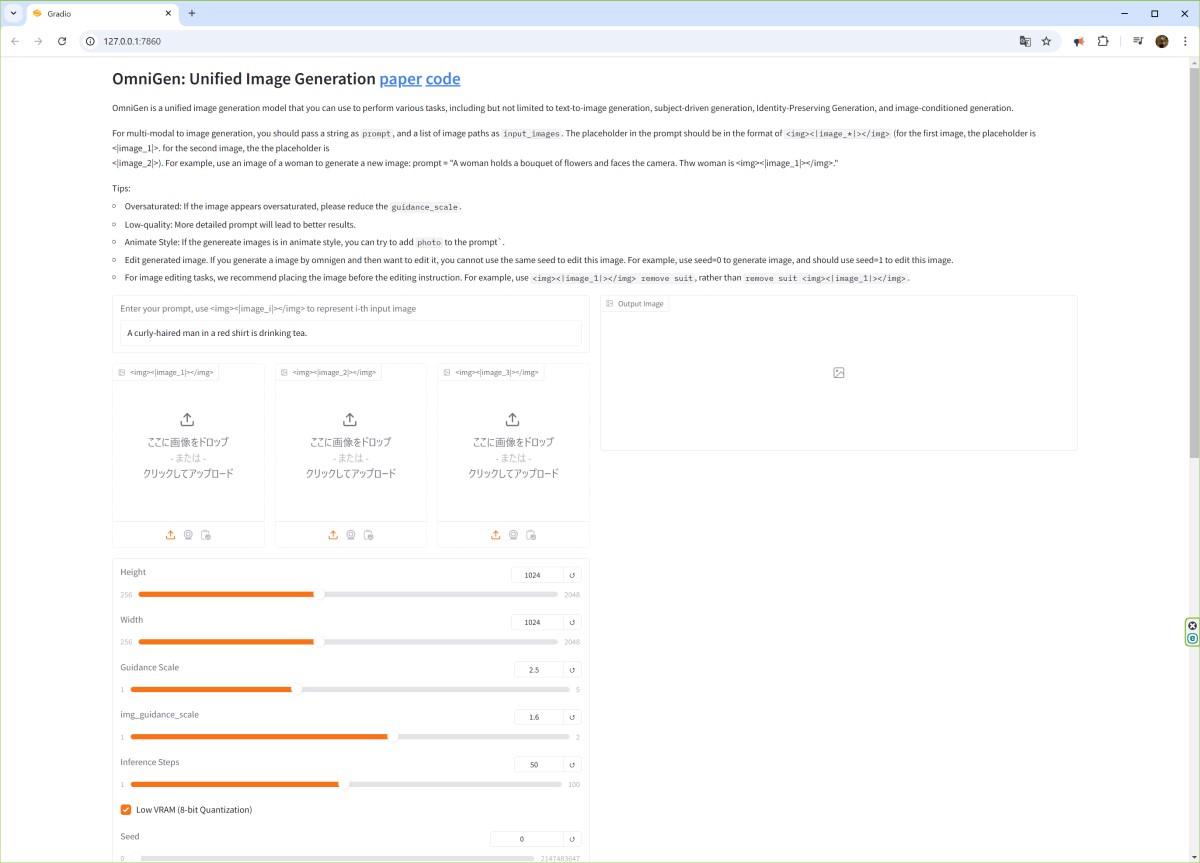
Task: Click clipboard paste icon under image_1 panel
Action: click(x=206, y=535)
